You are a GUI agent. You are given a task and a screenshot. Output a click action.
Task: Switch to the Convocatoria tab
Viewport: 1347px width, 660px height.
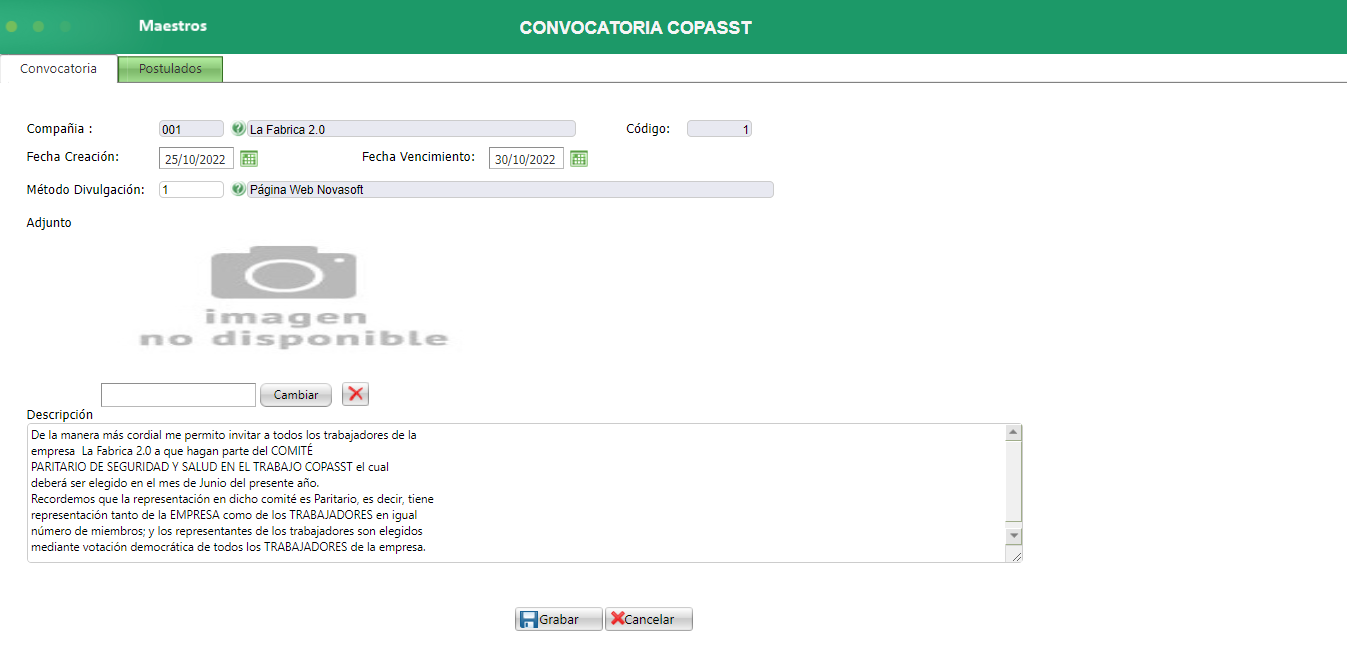pyautogui.click(x=58, y=69)
